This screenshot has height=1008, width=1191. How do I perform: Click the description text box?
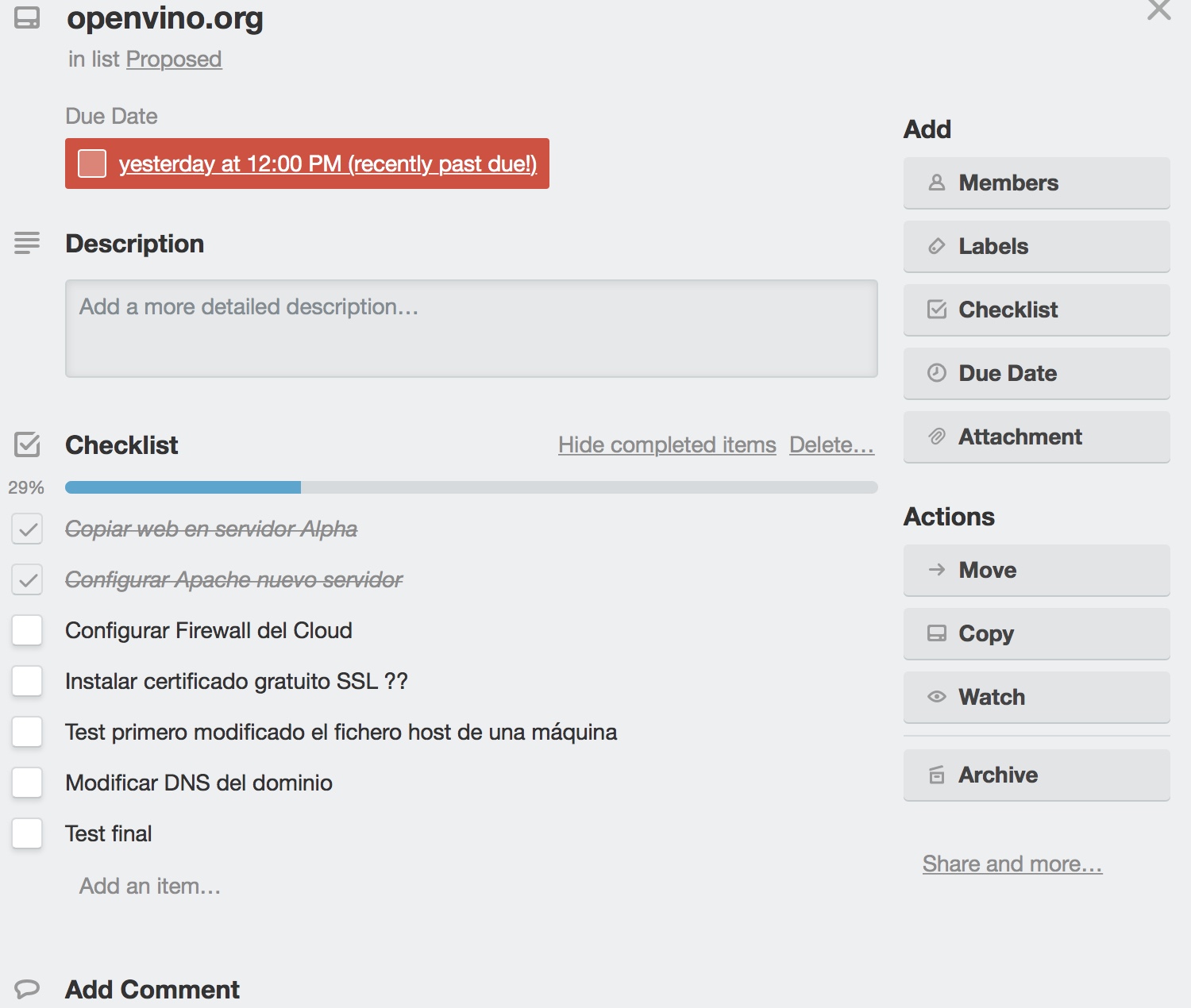click(472, 329)
